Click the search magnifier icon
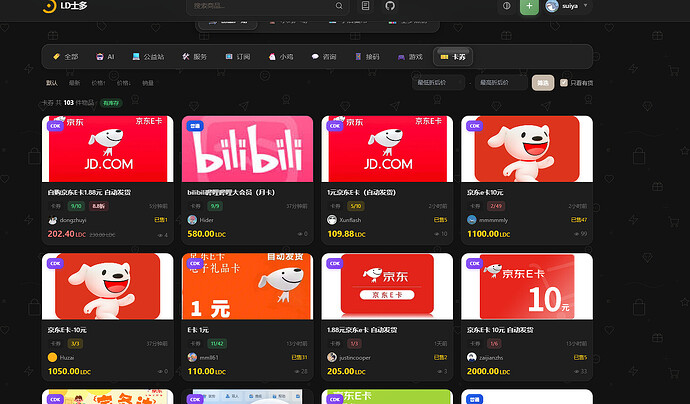690x404 pixels. coord(339,6)
